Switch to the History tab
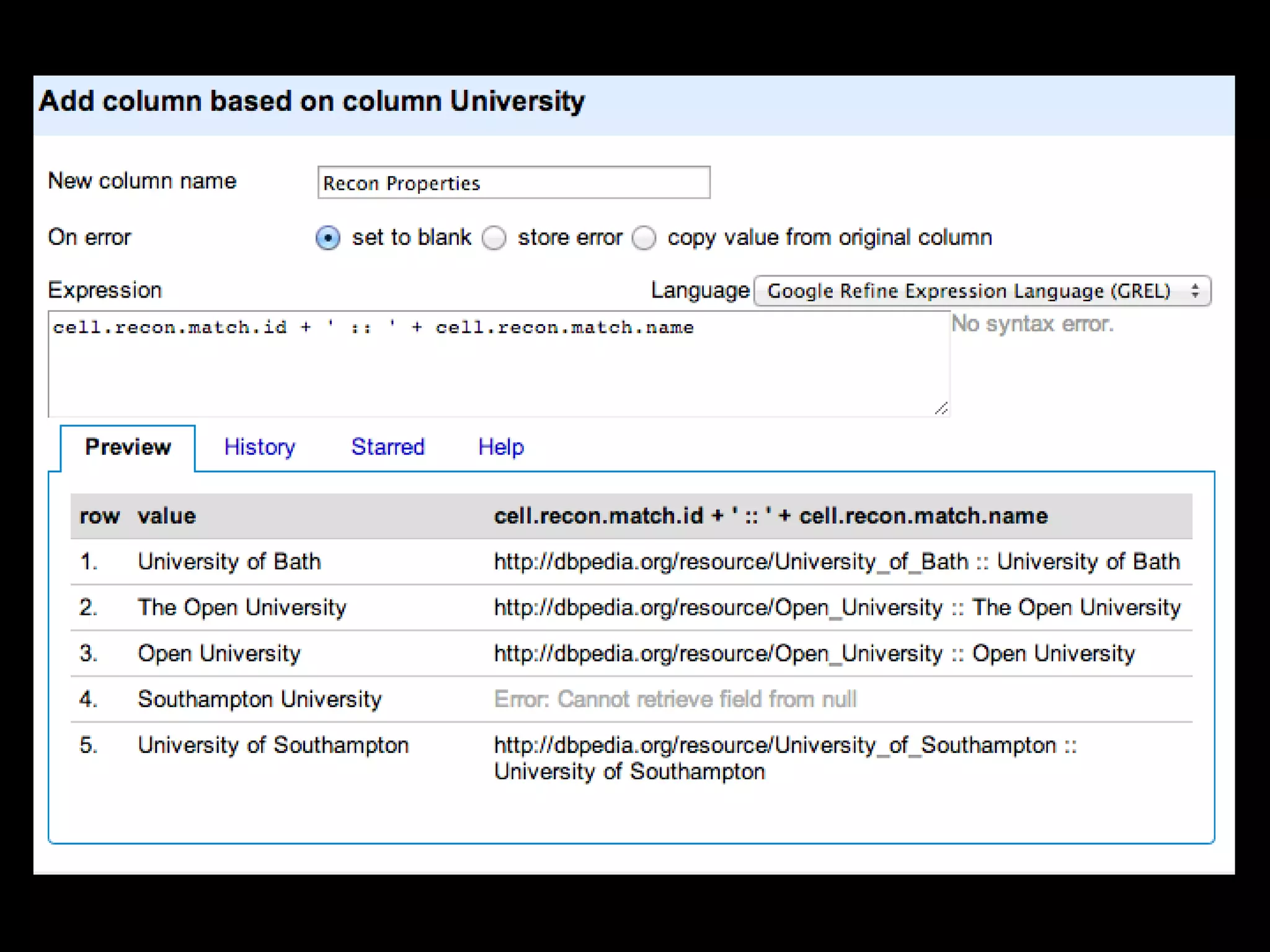This screenshot has height=952, width=1270. tap(259, 447)
